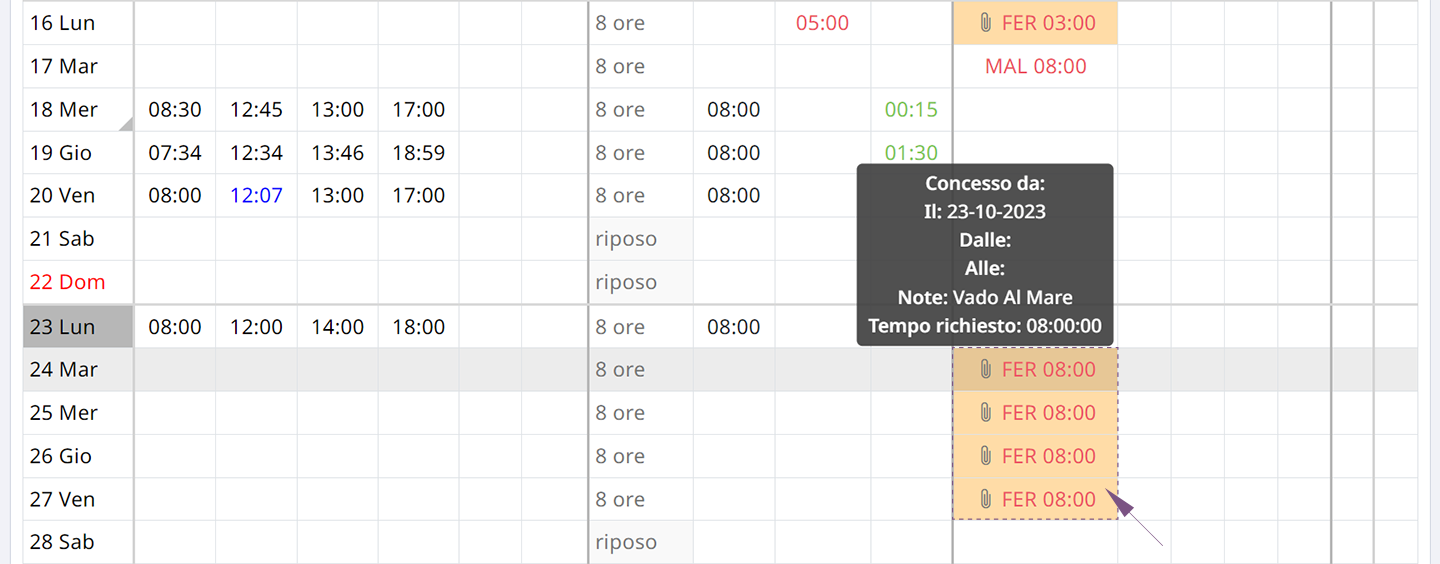
Task: Select the highlighted 23 Lun day cell
Action: pyautogui.click(x=78, y=327)
